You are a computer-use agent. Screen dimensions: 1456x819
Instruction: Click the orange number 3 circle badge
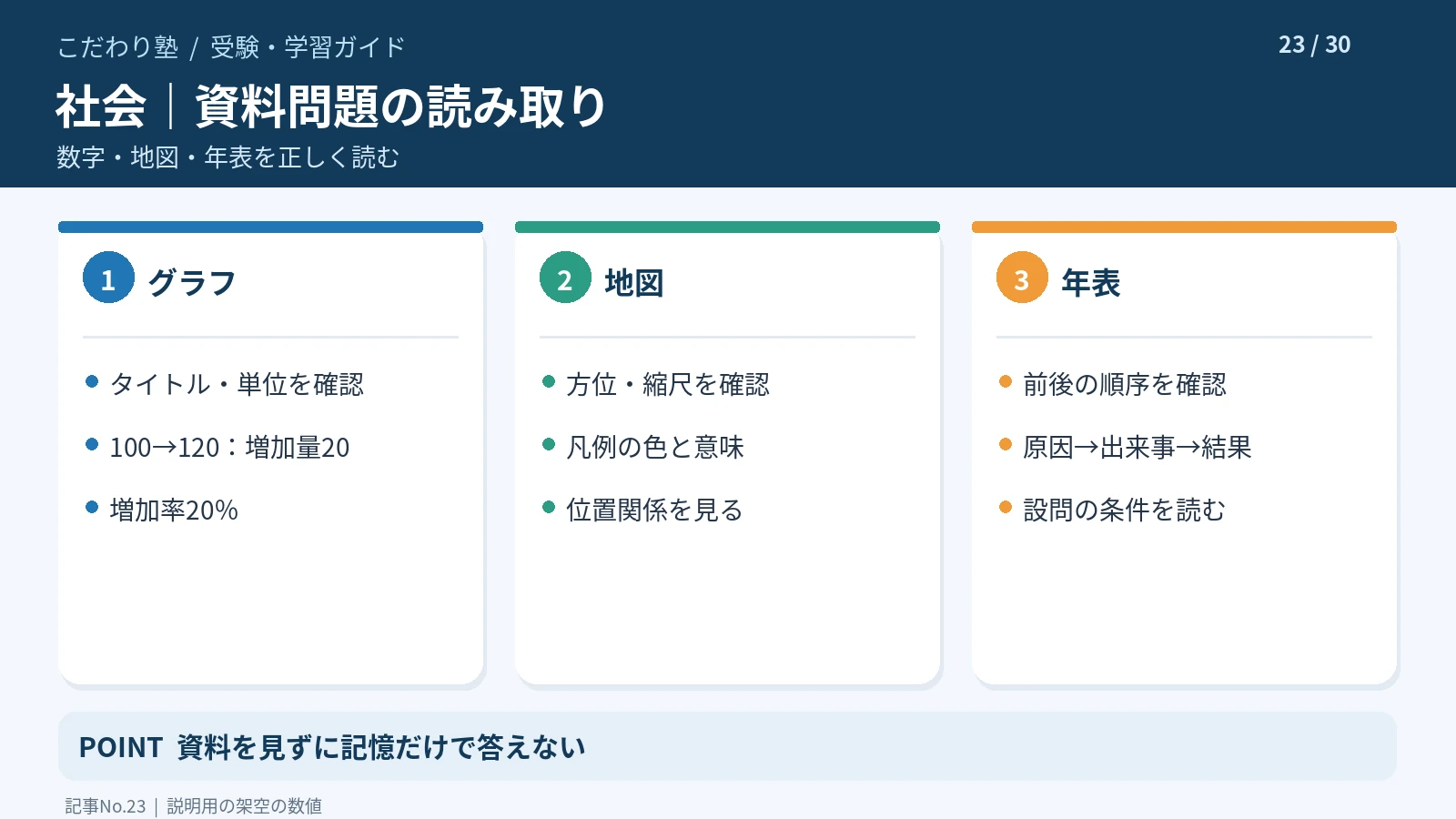[1022, 278]
